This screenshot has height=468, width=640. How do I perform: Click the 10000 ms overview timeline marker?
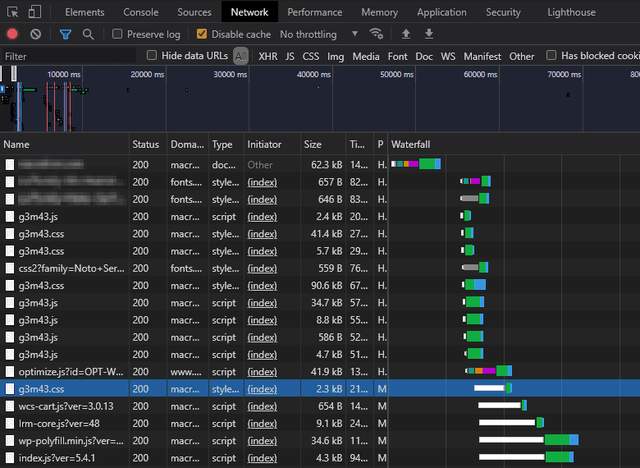coord(64,74)
